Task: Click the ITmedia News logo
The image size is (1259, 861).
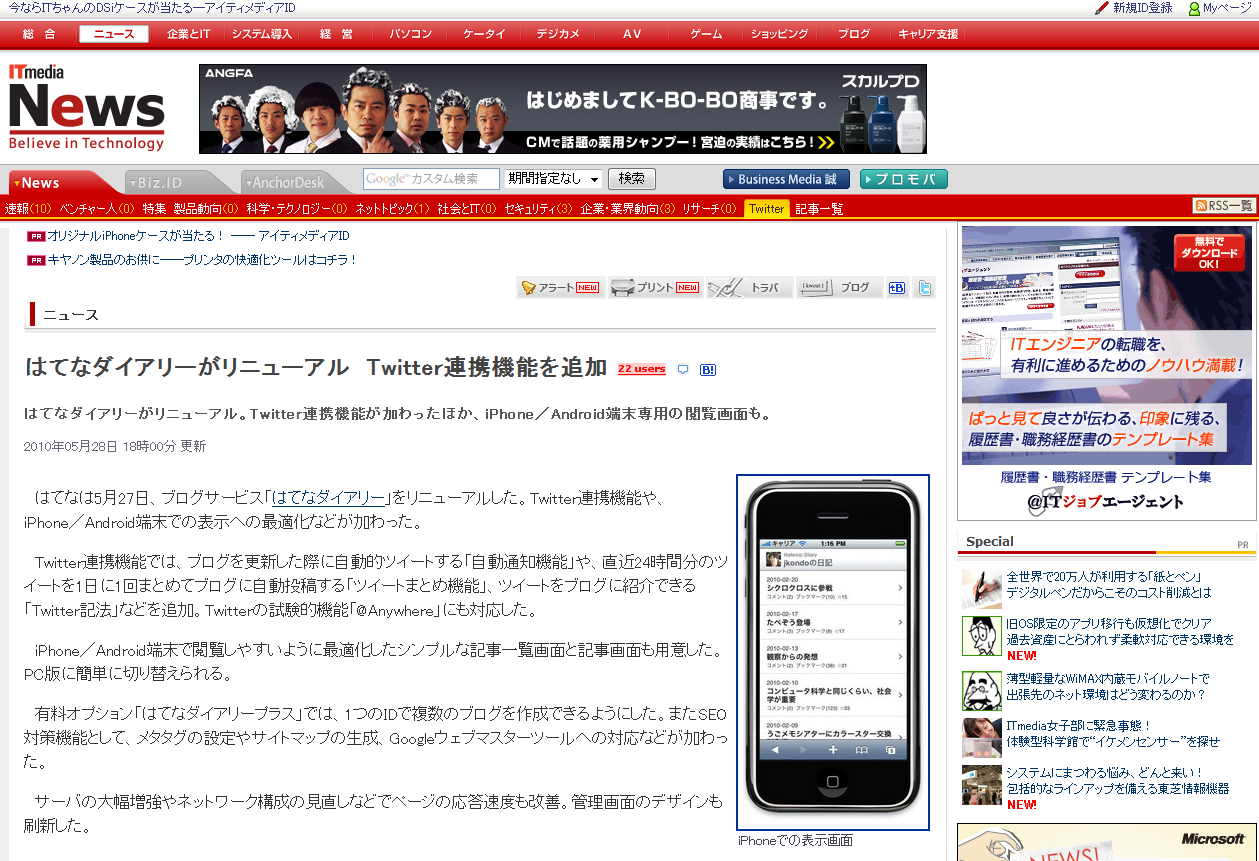Action: pyautogui.click(x=86, y=108)
